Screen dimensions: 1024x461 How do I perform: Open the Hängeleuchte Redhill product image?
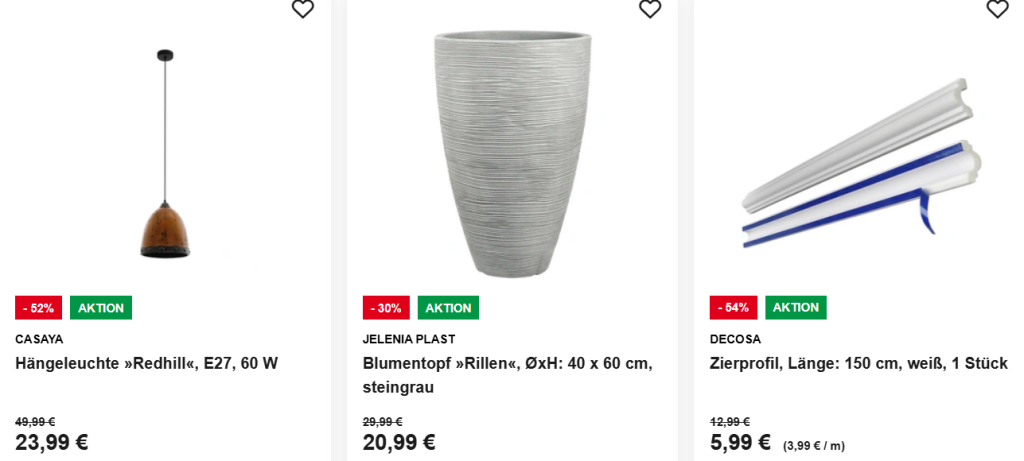165,155
